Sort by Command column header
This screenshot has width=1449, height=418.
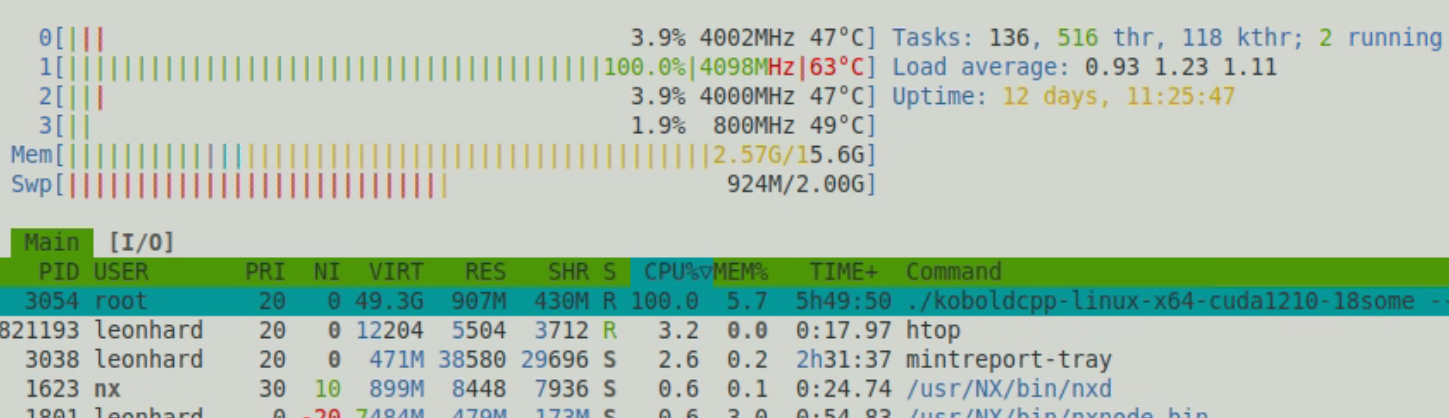coord(954,272)
